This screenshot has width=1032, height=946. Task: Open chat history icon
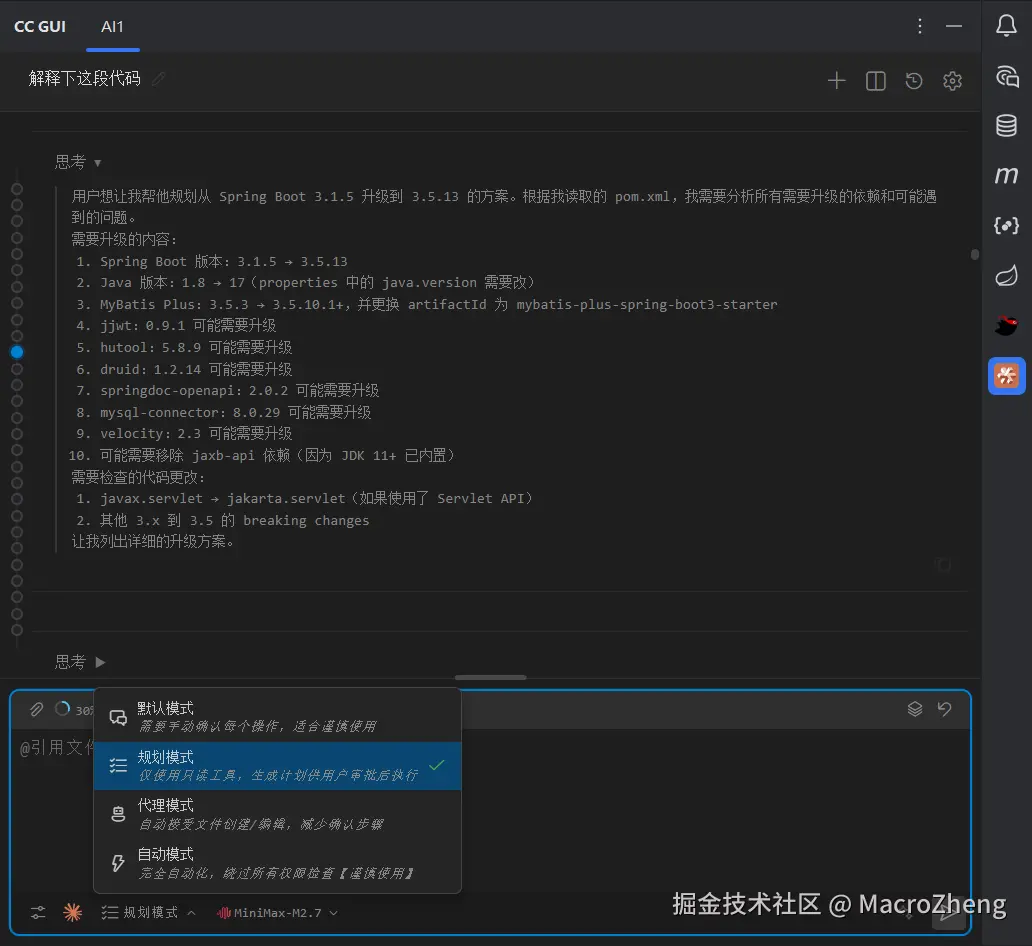coord(914,81)
